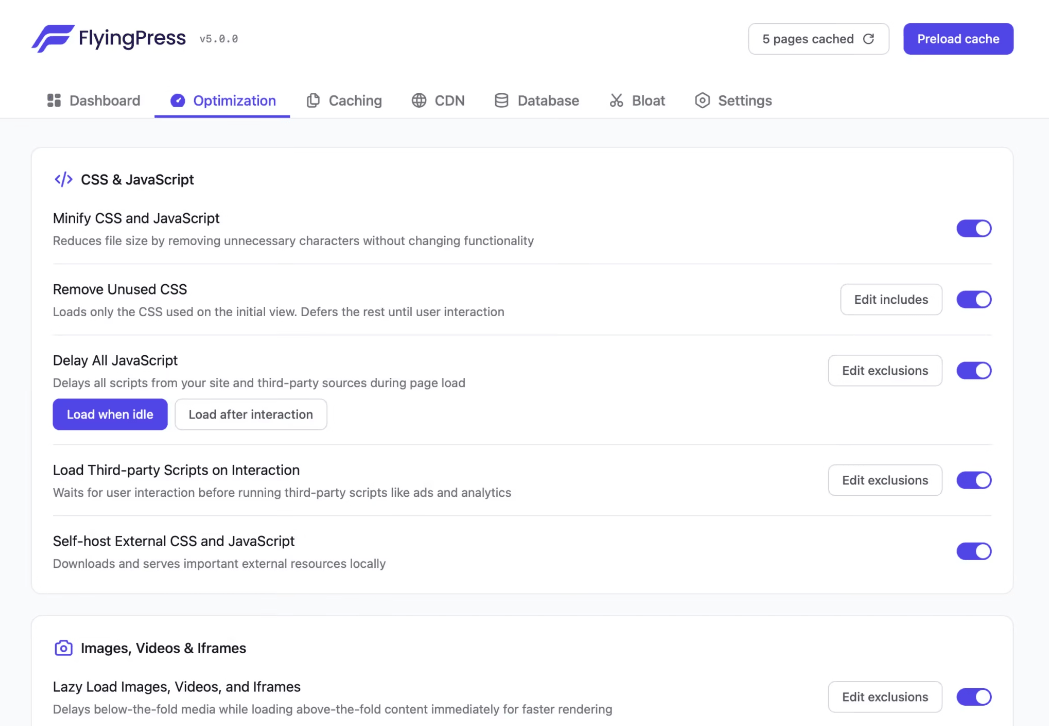Click the refresh icon beside pages cached

coord(868,39)
